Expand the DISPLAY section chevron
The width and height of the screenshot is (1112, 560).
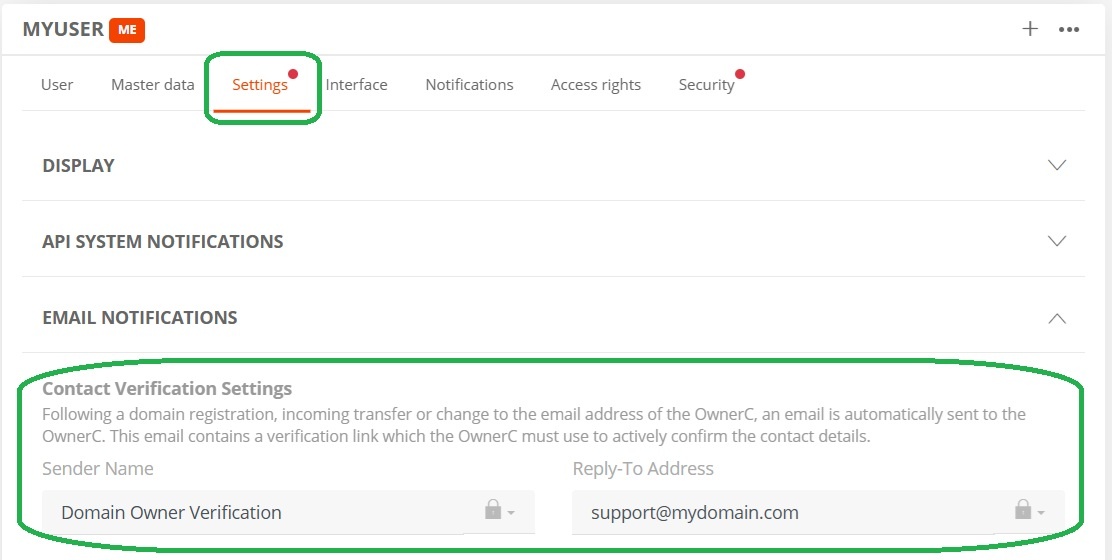tap(1057, 165)
